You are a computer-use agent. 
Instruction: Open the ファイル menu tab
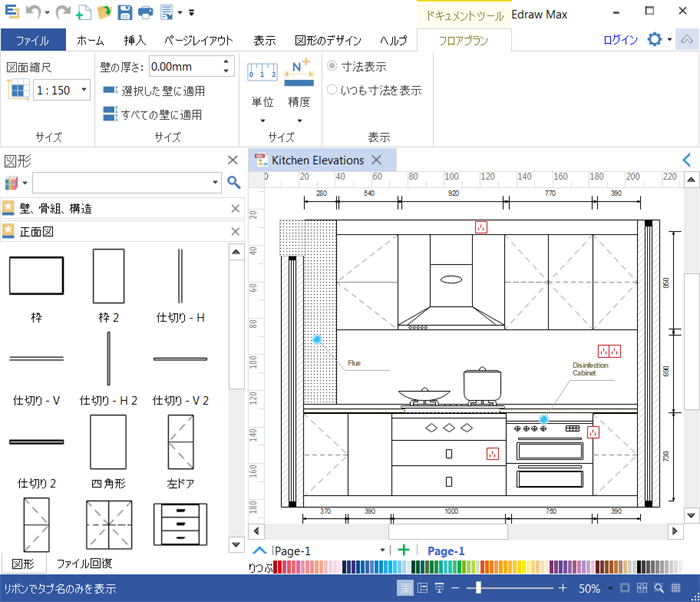click(x=33, y=41)
